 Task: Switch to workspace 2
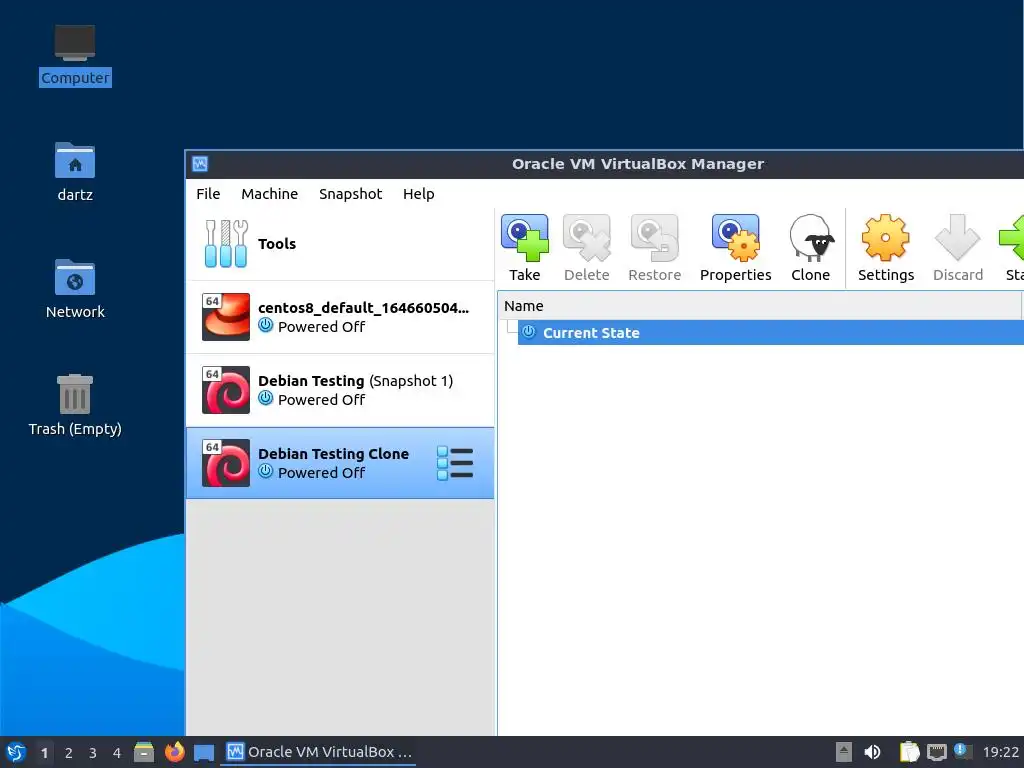tap(69, 753)
